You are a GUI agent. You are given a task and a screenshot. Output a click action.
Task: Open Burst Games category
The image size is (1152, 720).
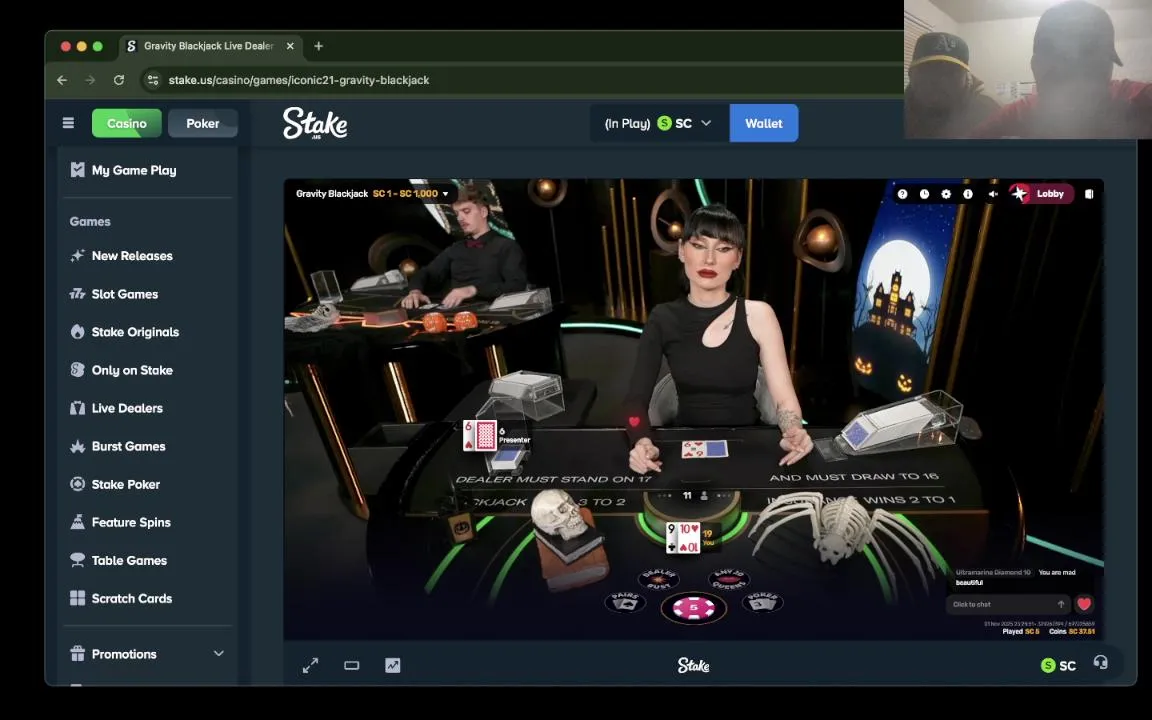click(149, 446)
